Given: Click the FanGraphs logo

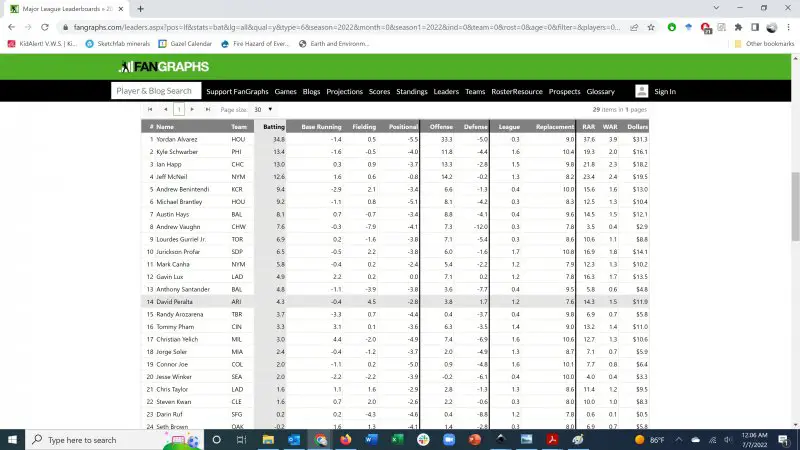Looking at the screenshot, I should pos(164,67).
